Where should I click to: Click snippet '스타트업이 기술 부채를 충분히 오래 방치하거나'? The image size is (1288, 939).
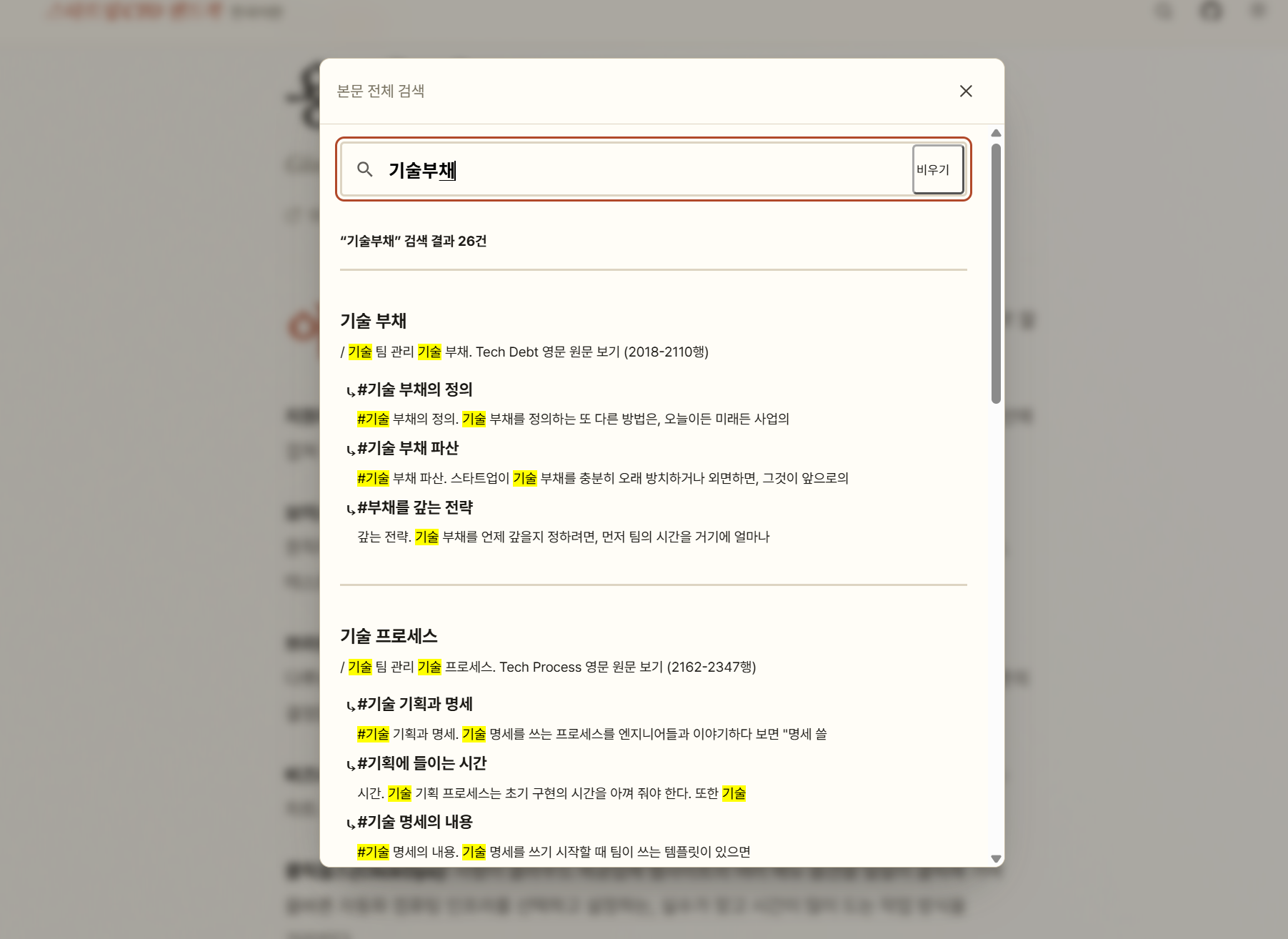pos(604,478)
